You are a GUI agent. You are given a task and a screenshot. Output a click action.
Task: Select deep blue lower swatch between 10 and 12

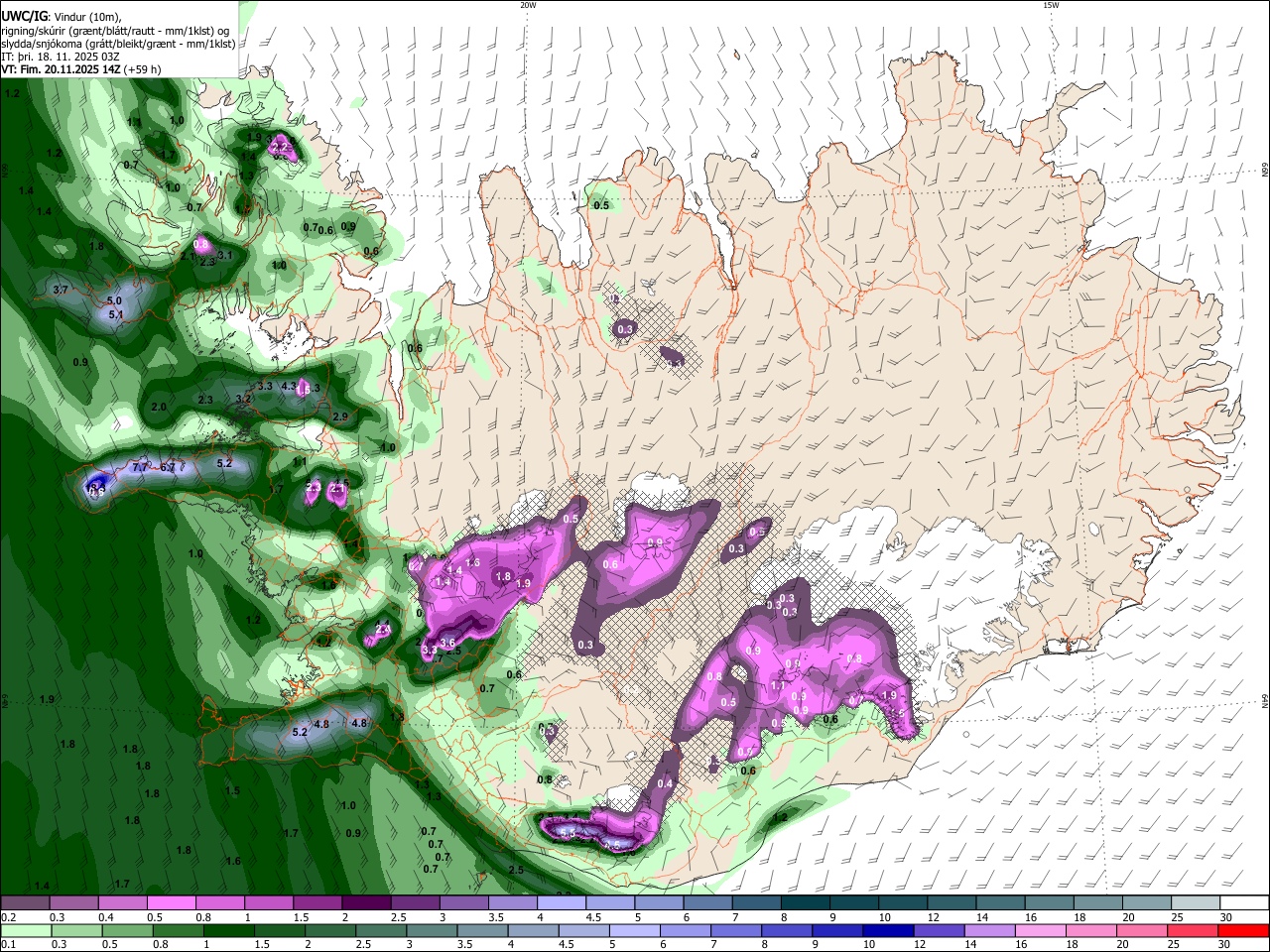click(888, 930)
